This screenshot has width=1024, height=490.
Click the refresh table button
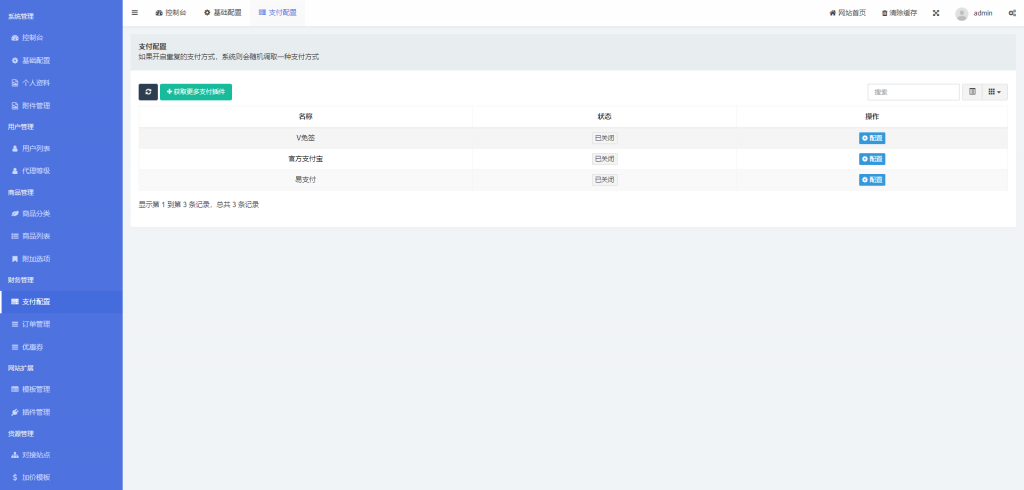pyautogui.click(x=148, y=92)
